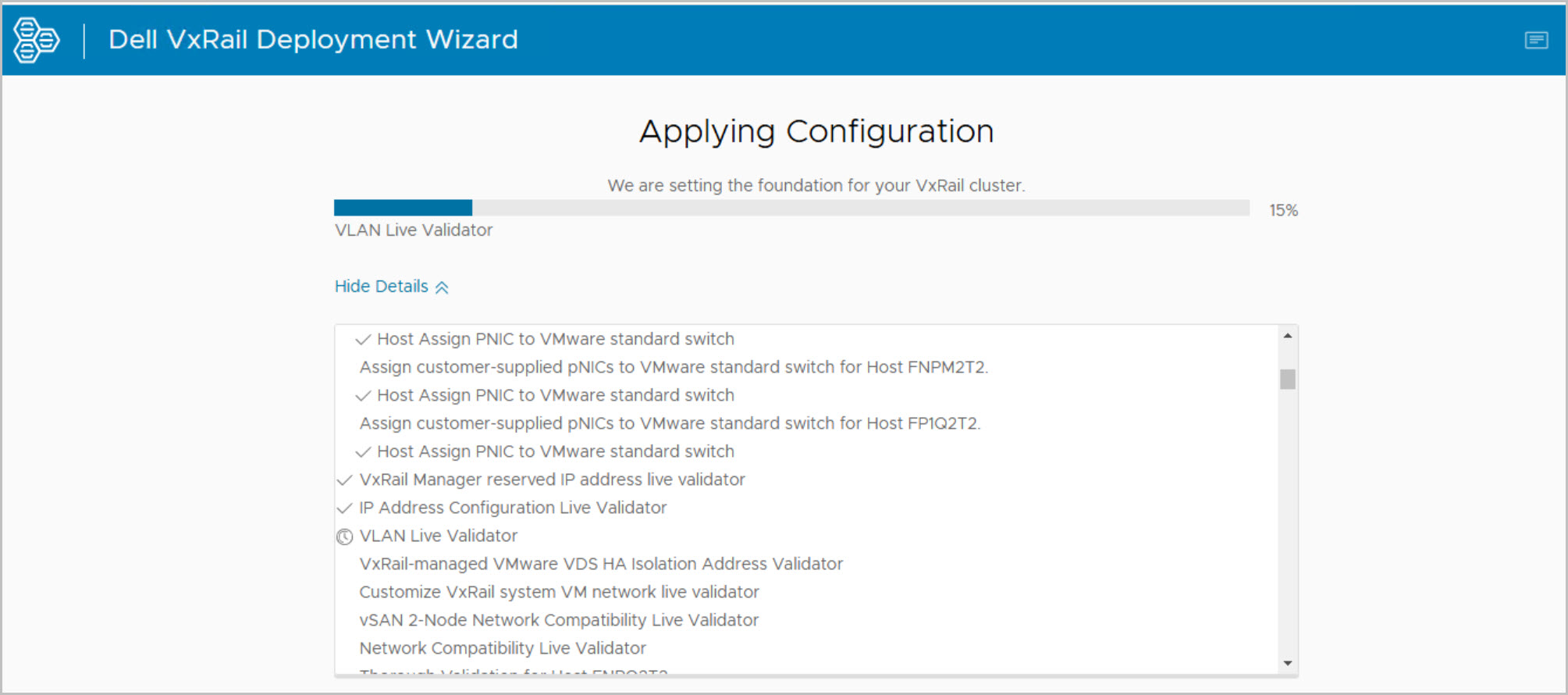This screenshot has height=695, width=1568.
Task: Click the details list scrollbar thumb
Action: pyautogui.click(x=1287, y=379)
